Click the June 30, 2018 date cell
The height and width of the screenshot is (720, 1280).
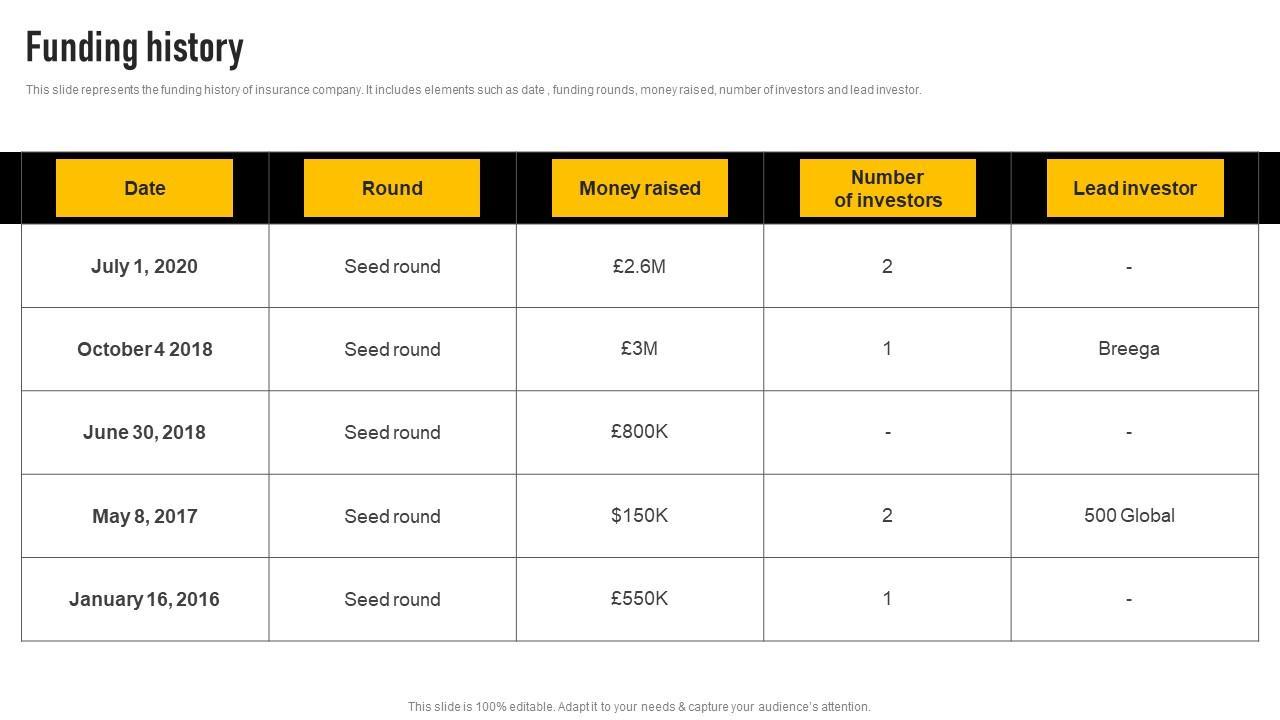click(x=144, y=432)
